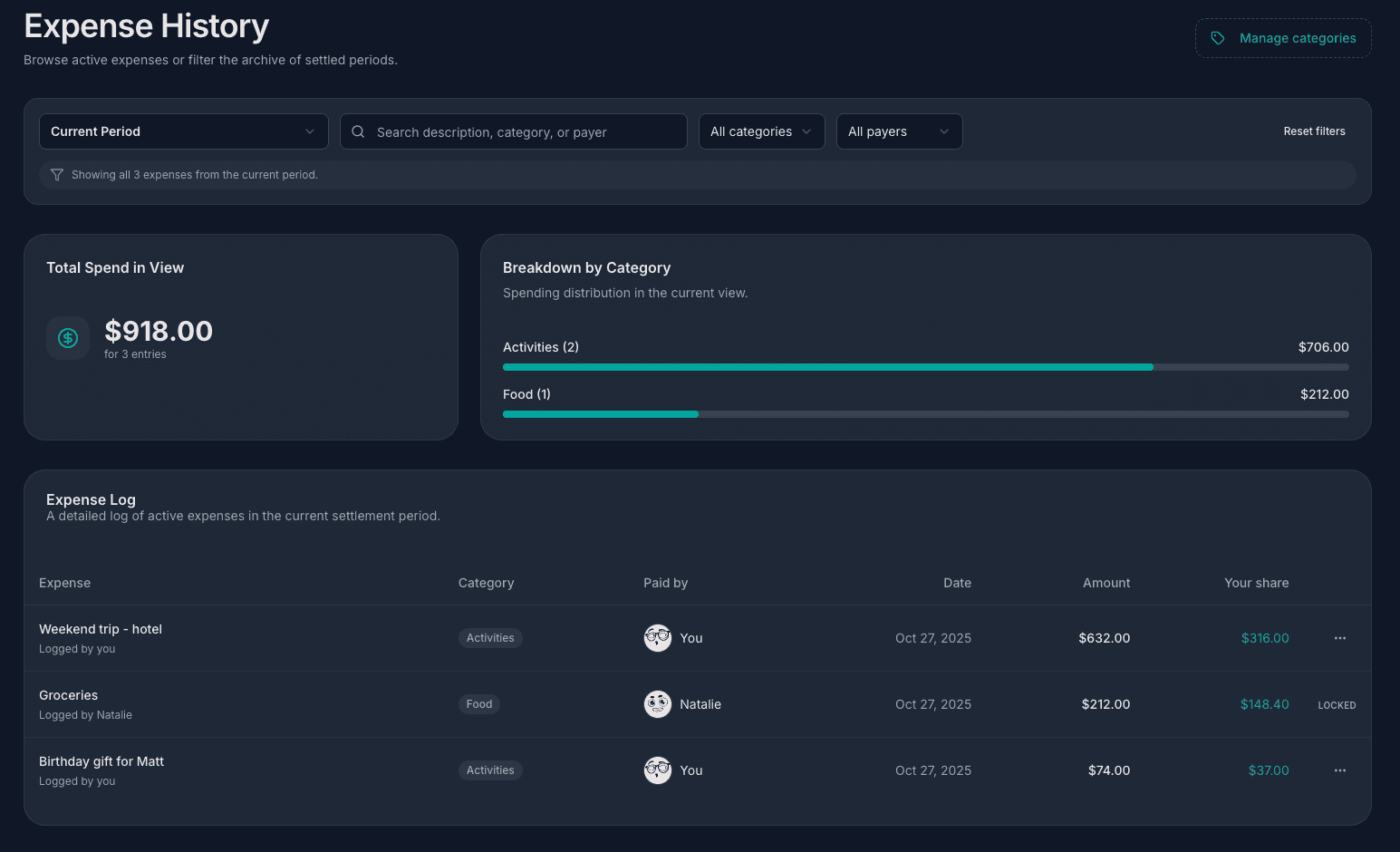Open the All categories dropdown

click(x=761, y=131)
